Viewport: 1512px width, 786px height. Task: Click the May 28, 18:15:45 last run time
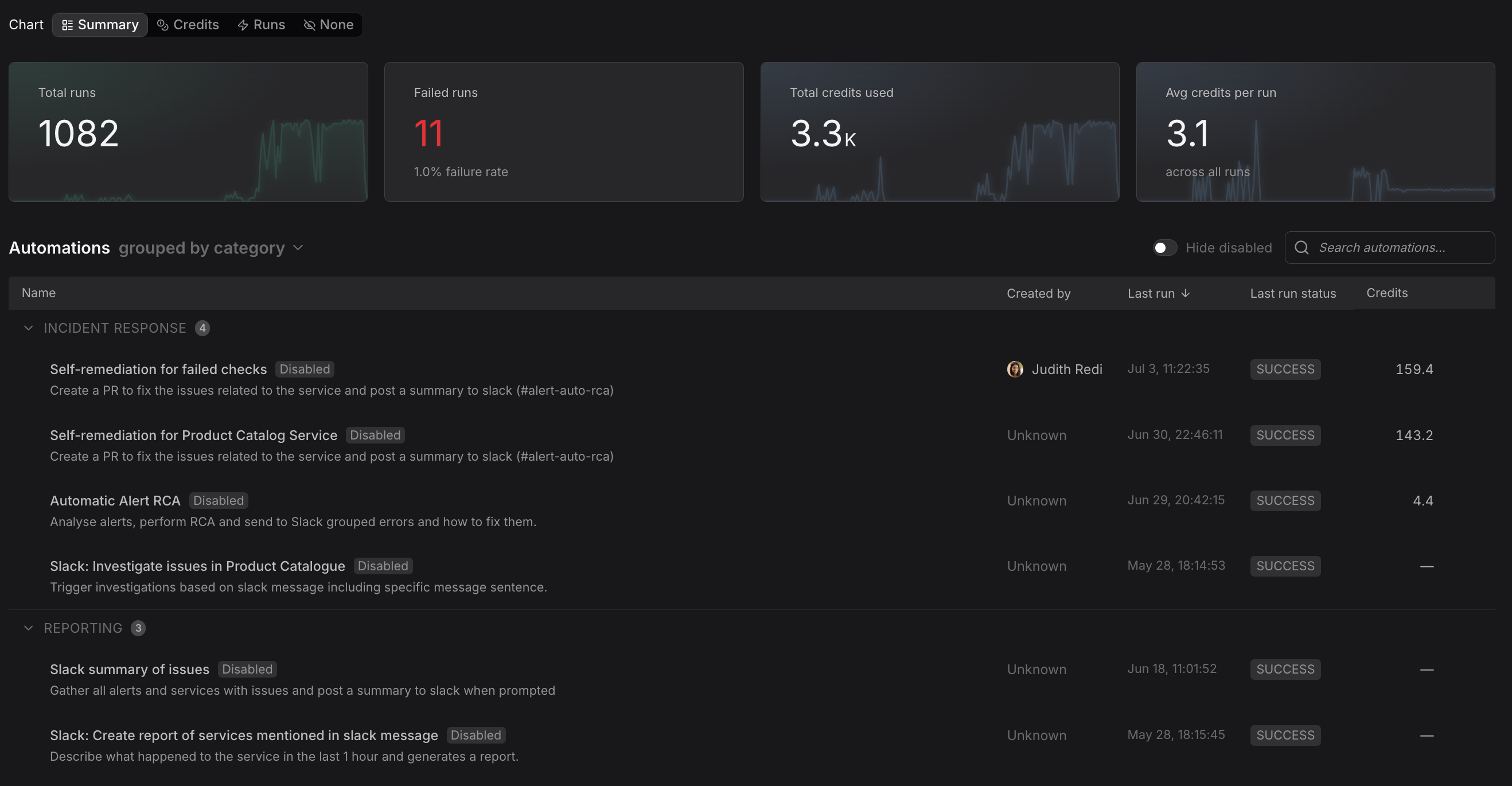click(x=1176, y=734)
